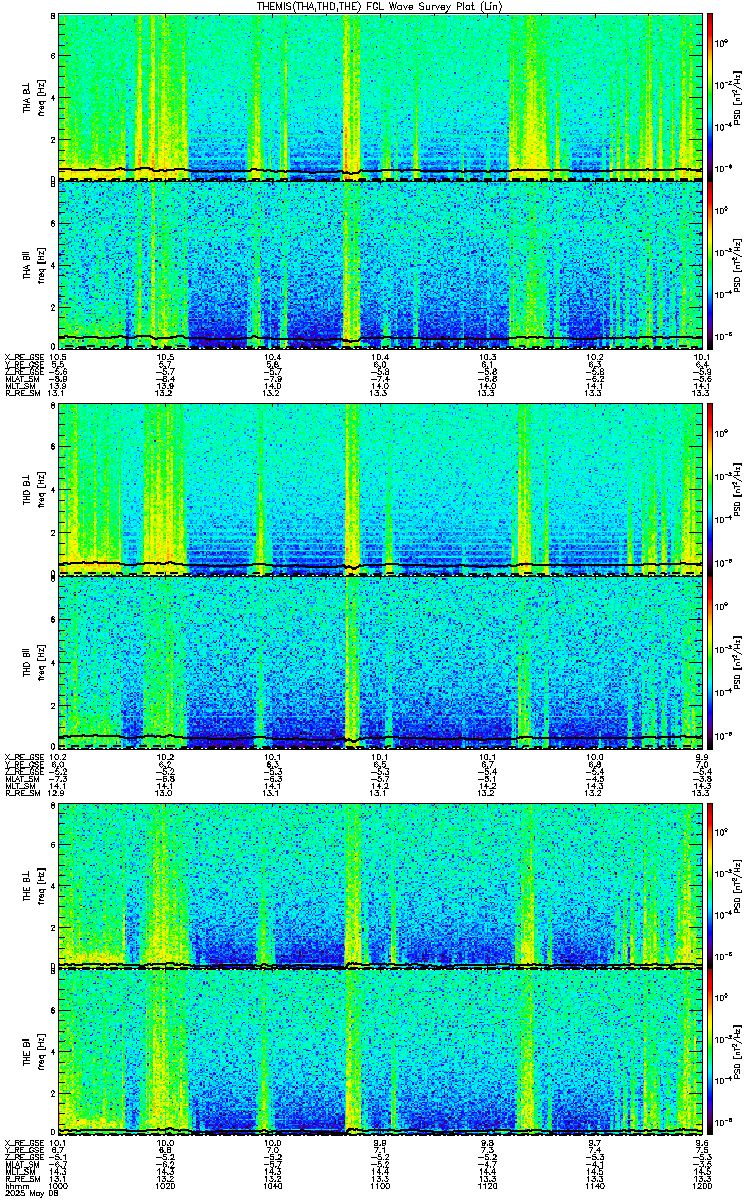
Task: Click inside the THA B-perpendicular spectrogram panel
Action: 380,97
